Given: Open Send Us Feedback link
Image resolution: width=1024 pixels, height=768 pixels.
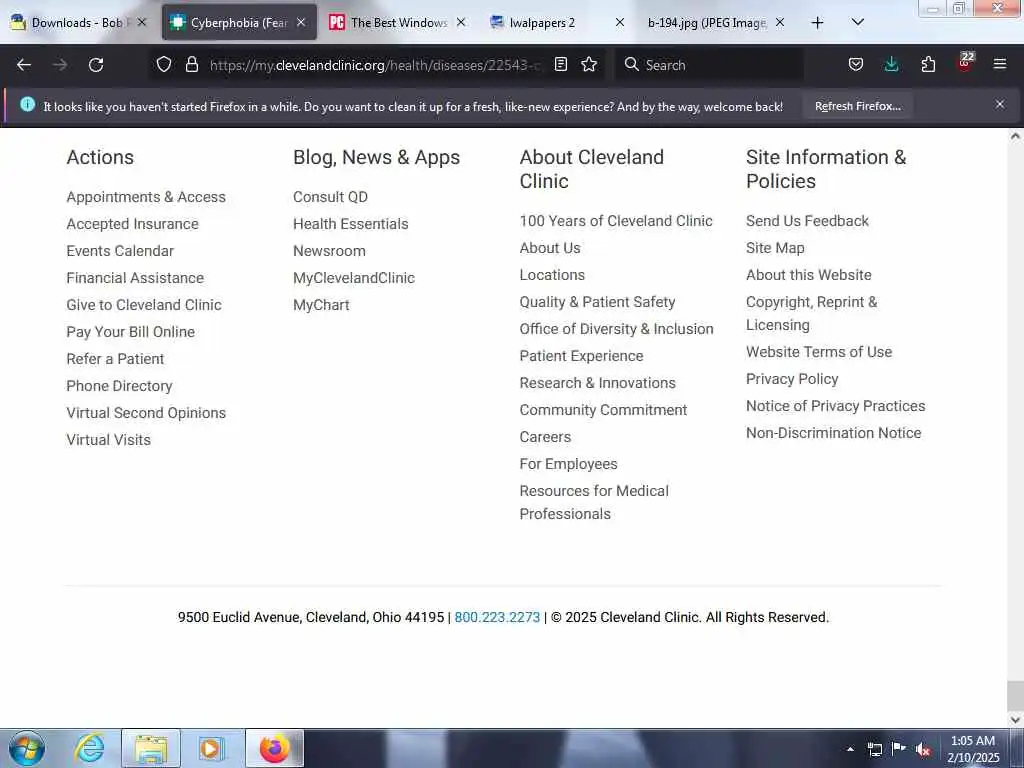Looking at the screenshot, I should click(807, 221).
